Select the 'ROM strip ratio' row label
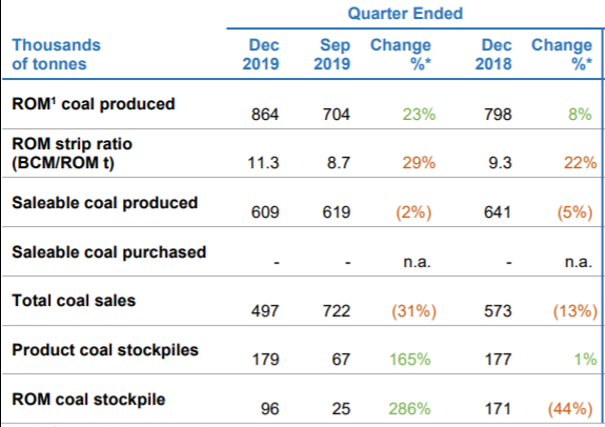This screenshot has height=427, width=605. [72, 152]
